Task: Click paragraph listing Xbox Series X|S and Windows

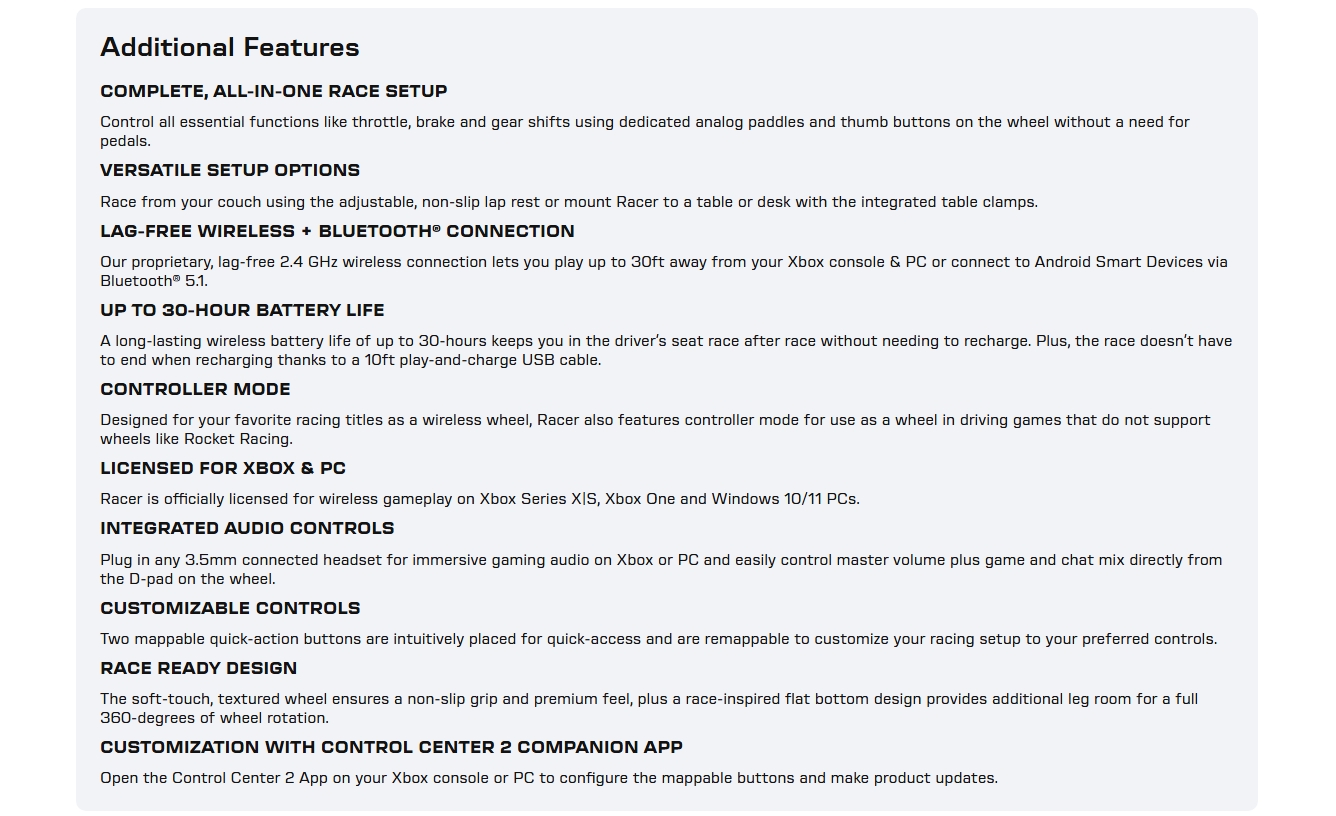Action: point(480,499)
